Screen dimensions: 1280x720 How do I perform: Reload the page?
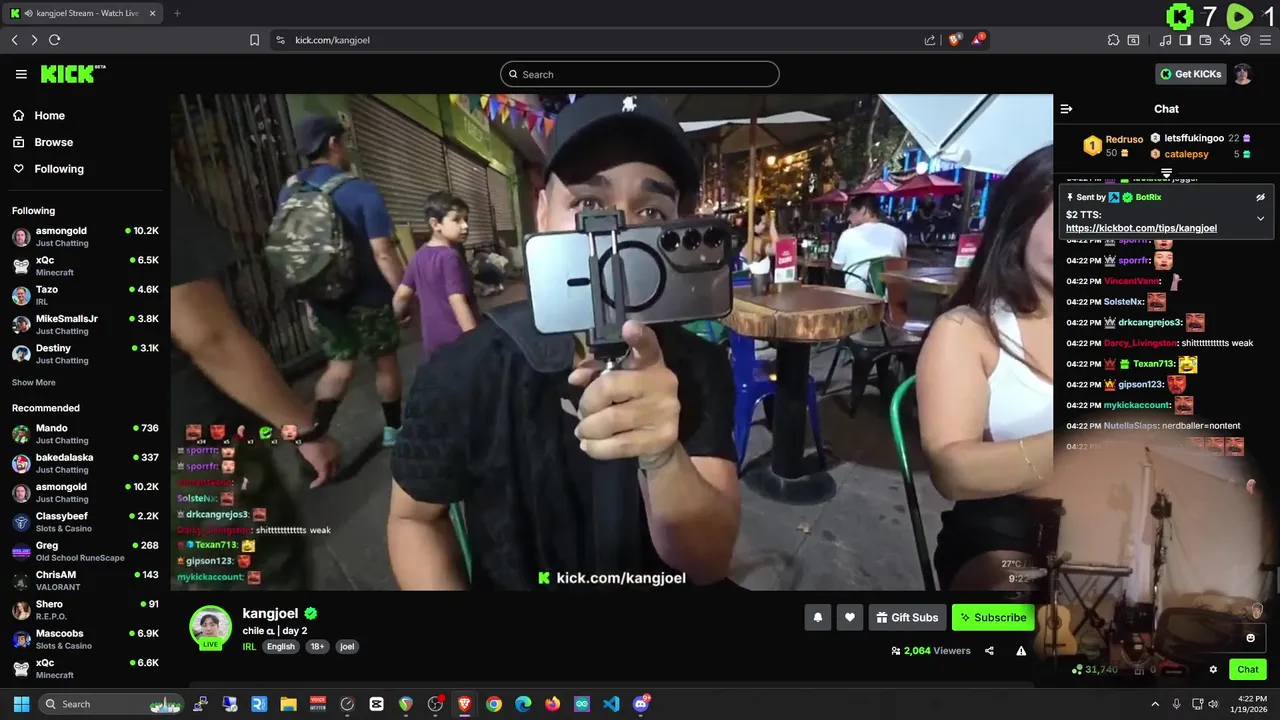(54, 40)
